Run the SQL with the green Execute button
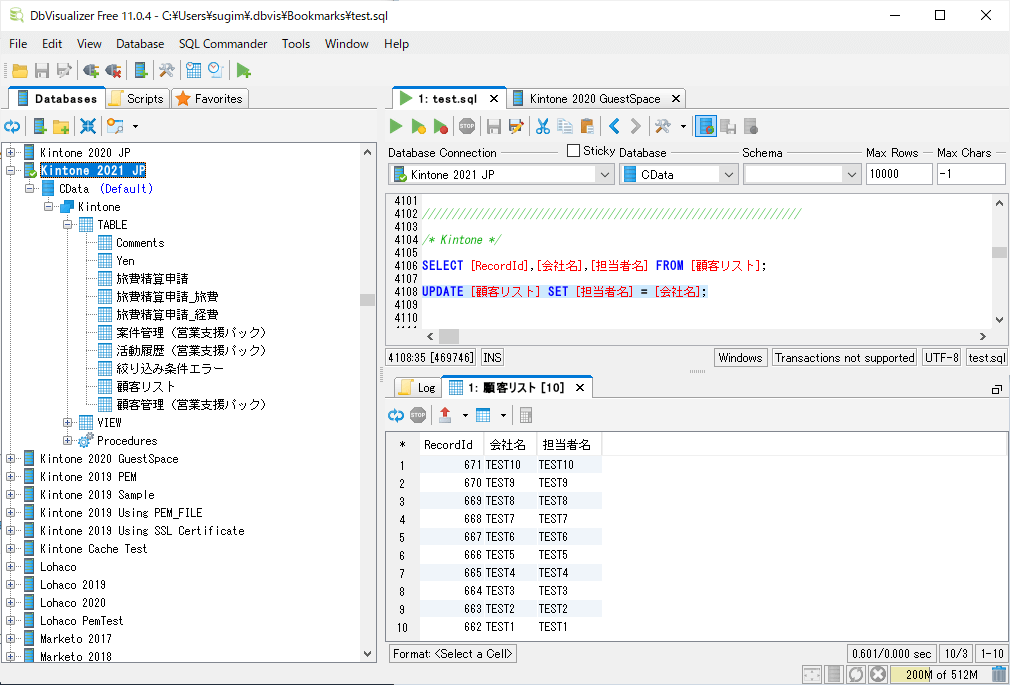This screenshot has width=1010, height=685. pyautogui.click(x=396, y=126)
